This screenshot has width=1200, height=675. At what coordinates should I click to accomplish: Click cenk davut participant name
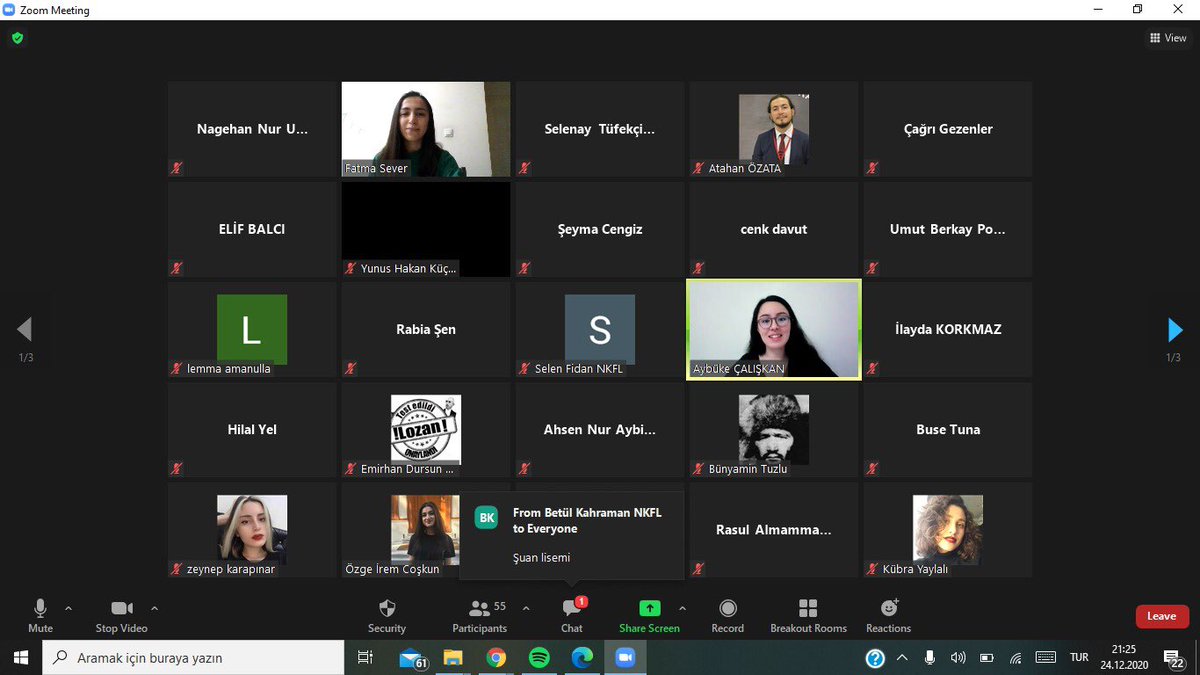tap(774, 229)
